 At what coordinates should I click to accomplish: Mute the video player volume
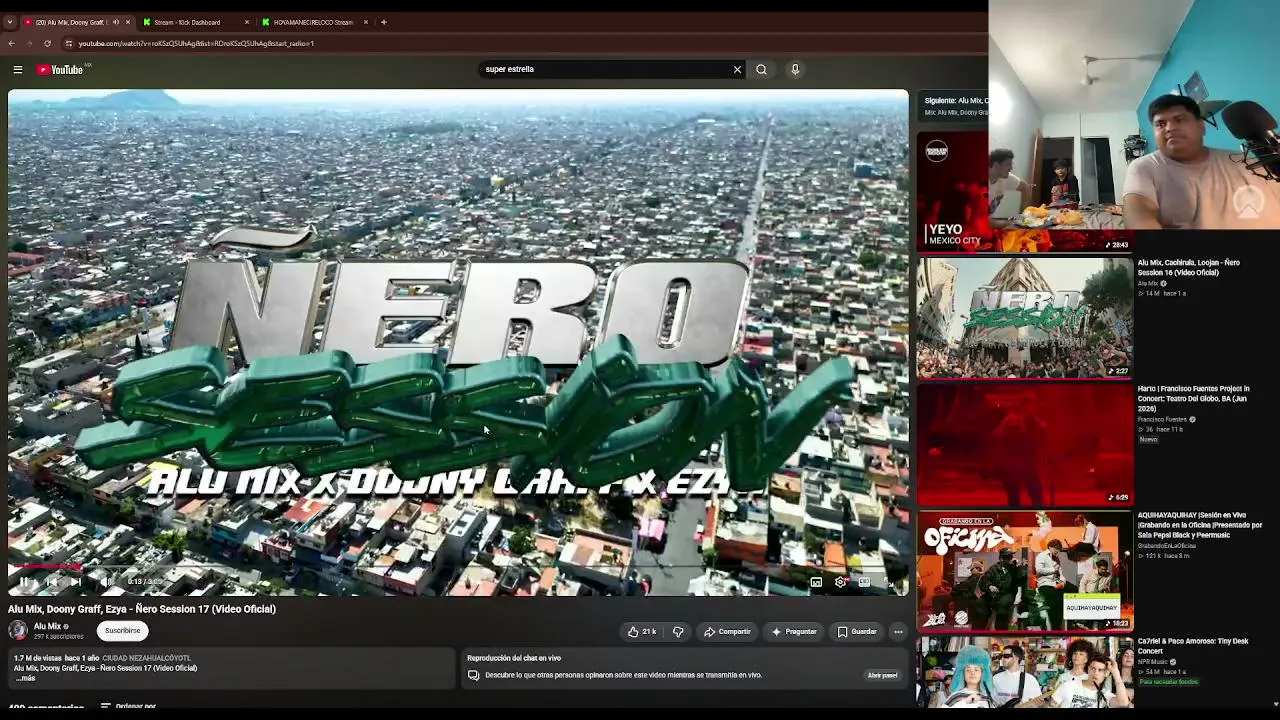[x=104, y=581]
